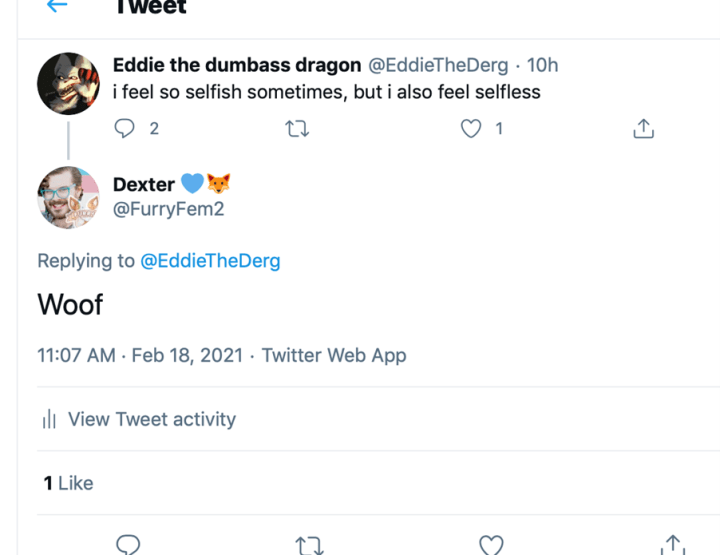720x555 pixels.
Task: Open the @FurryFem2 handle
Action: click(x=166, y=208)
